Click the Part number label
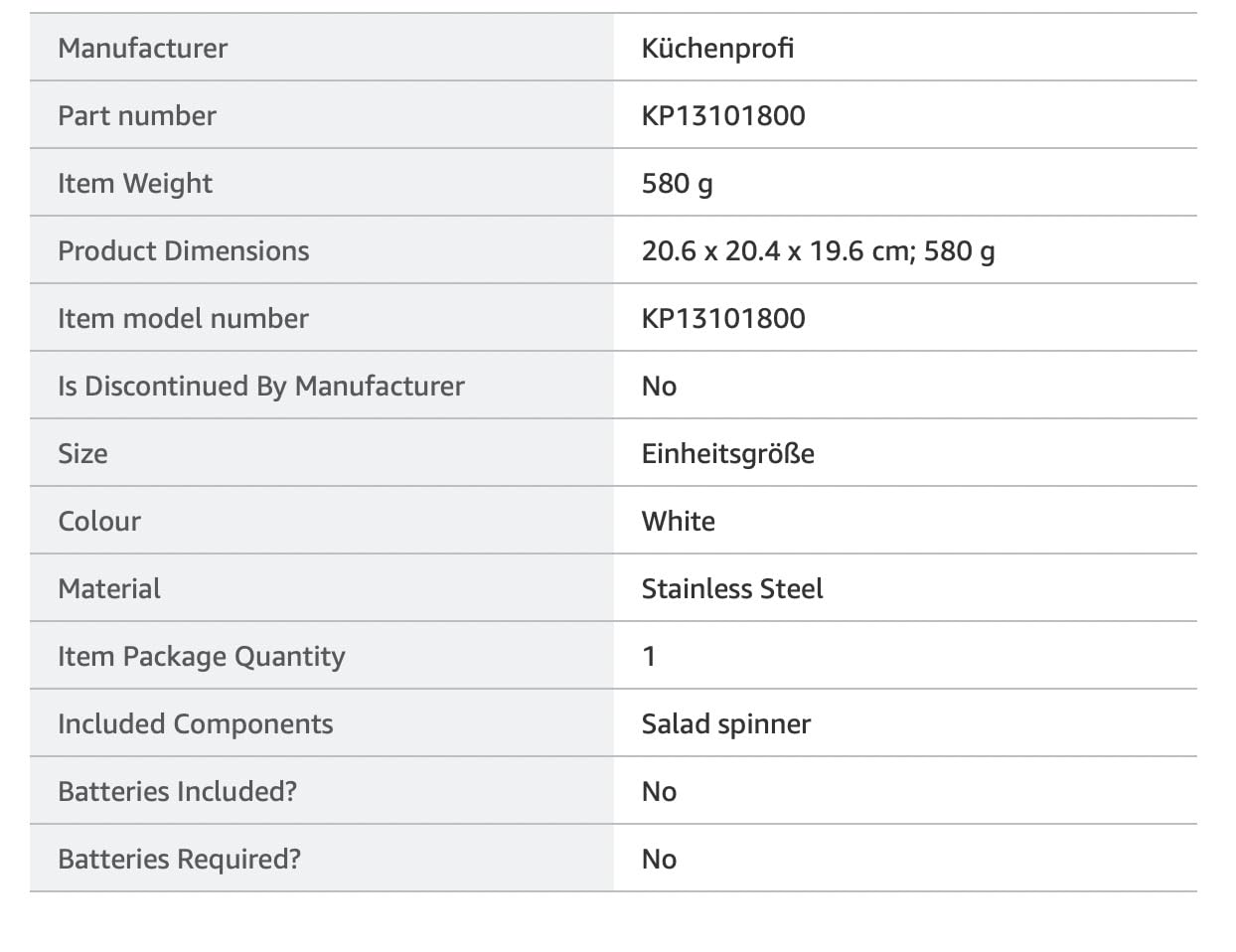 [137, 115]
